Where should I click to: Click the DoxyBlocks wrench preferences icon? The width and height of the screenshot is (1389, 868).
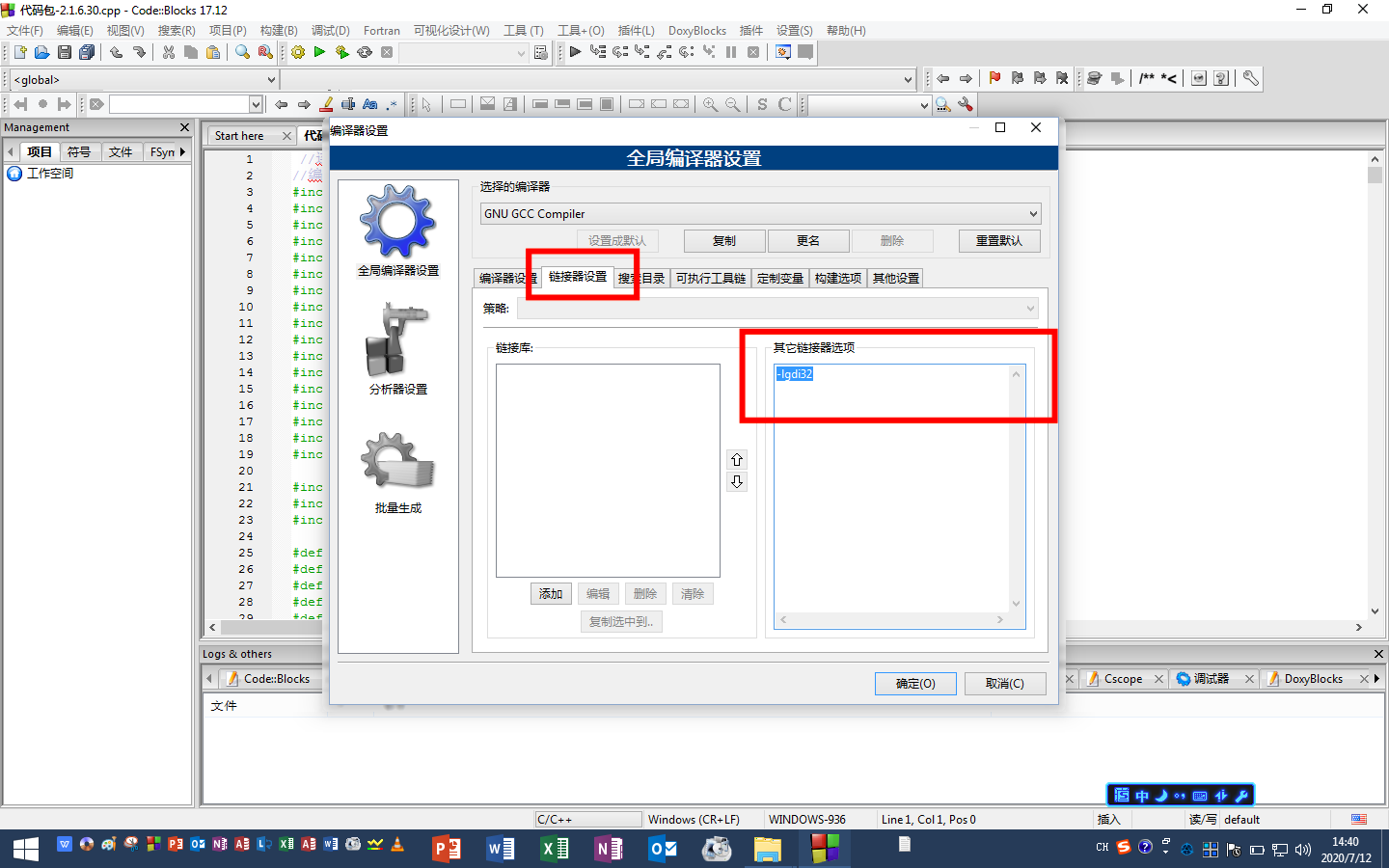1250,78
